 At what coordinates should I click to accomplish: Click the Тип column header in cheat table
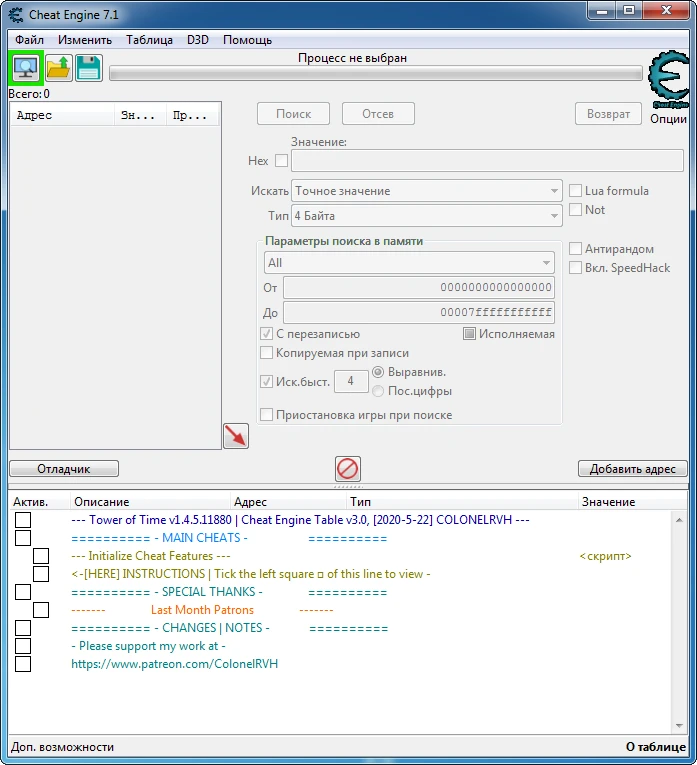point(462,502)
